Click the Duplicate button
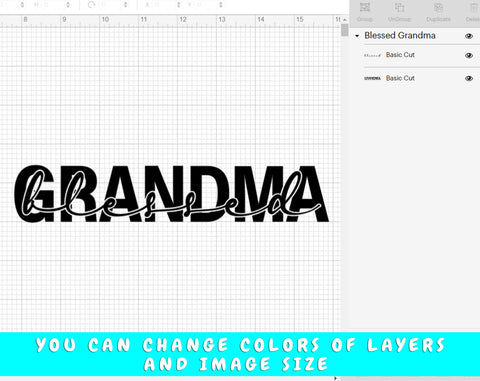480x381 pixels. coord(438,12)
